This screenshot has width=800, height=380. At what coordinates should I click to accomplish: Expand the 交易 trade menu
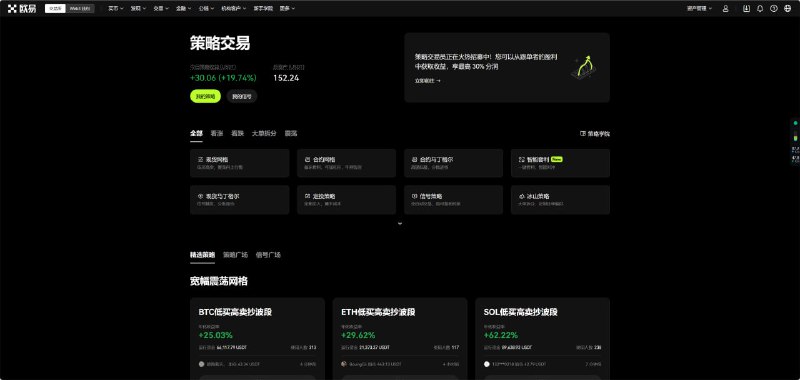click(x=161, y=9)
